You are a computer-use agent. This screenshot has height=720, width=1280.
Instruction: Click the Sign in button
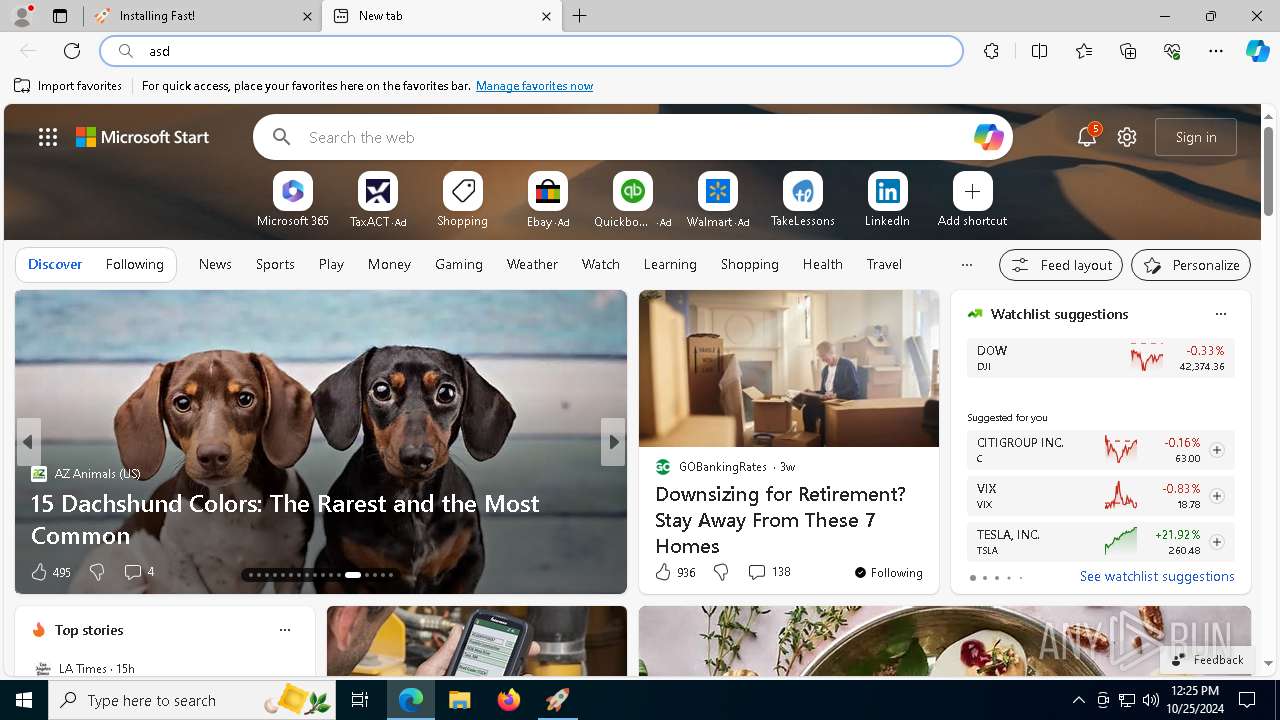pos(1196,137)
